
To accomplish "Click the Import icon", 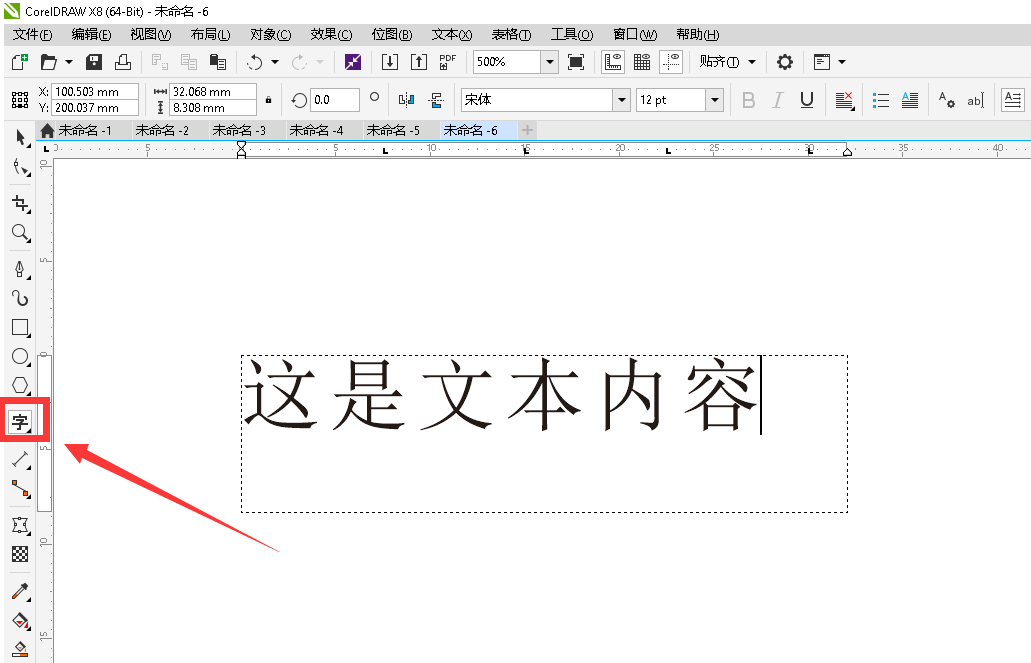I will [x=390, y=62].
